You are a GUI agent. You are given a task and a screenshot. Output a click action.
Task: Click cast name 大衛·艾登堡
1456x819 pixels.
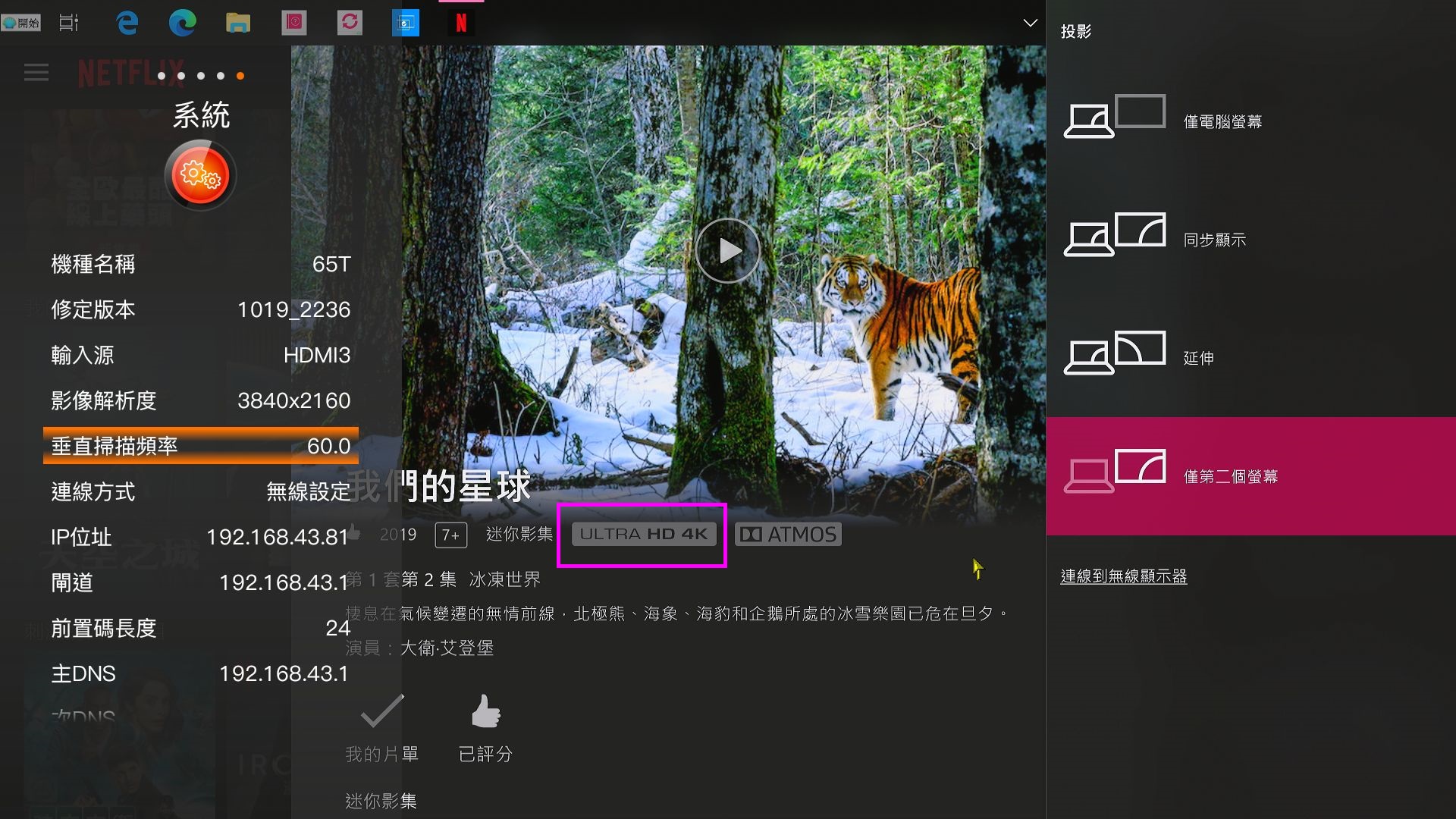(x=447, y=648)
